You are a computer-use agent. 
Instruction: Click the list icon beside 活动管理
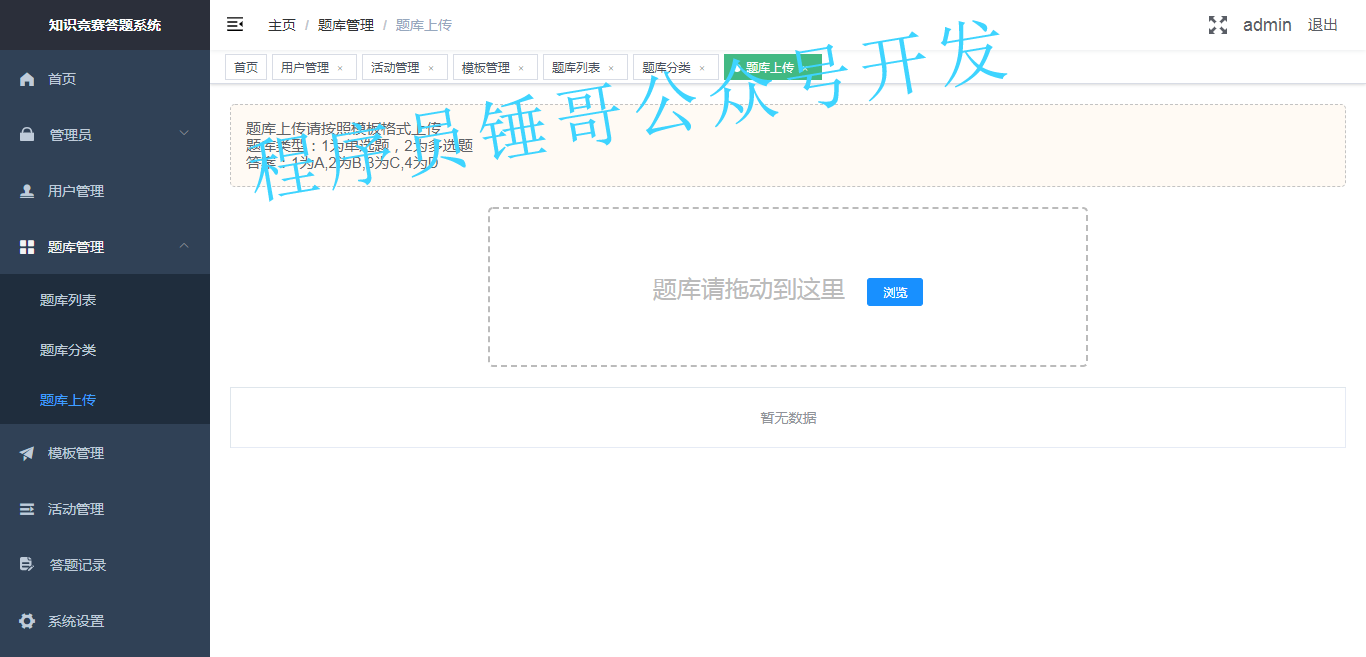pyautogui.click(x=27, y=509)
